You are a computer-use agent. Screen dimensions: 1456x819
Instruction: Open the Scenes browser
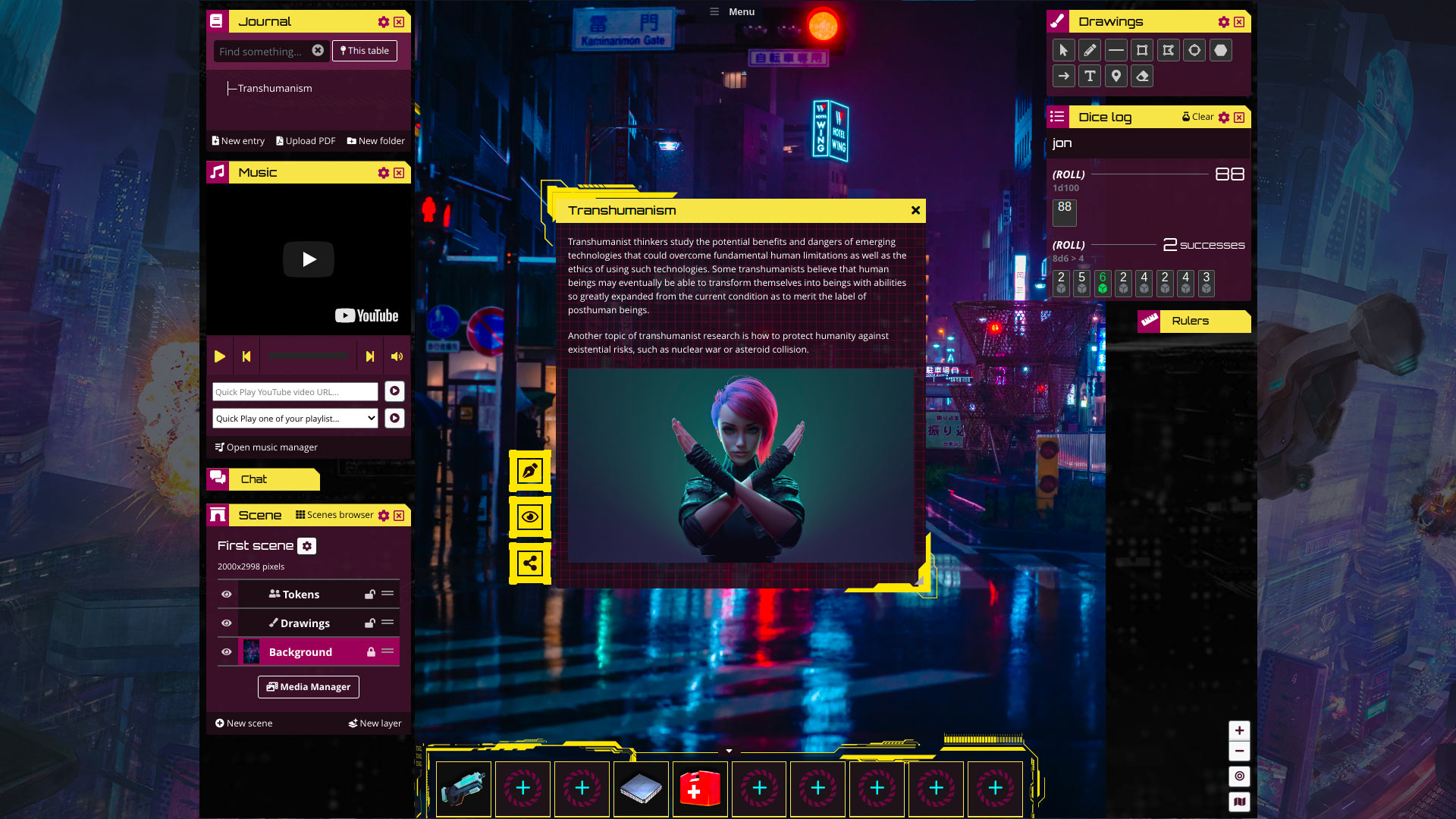coord(335,514)
